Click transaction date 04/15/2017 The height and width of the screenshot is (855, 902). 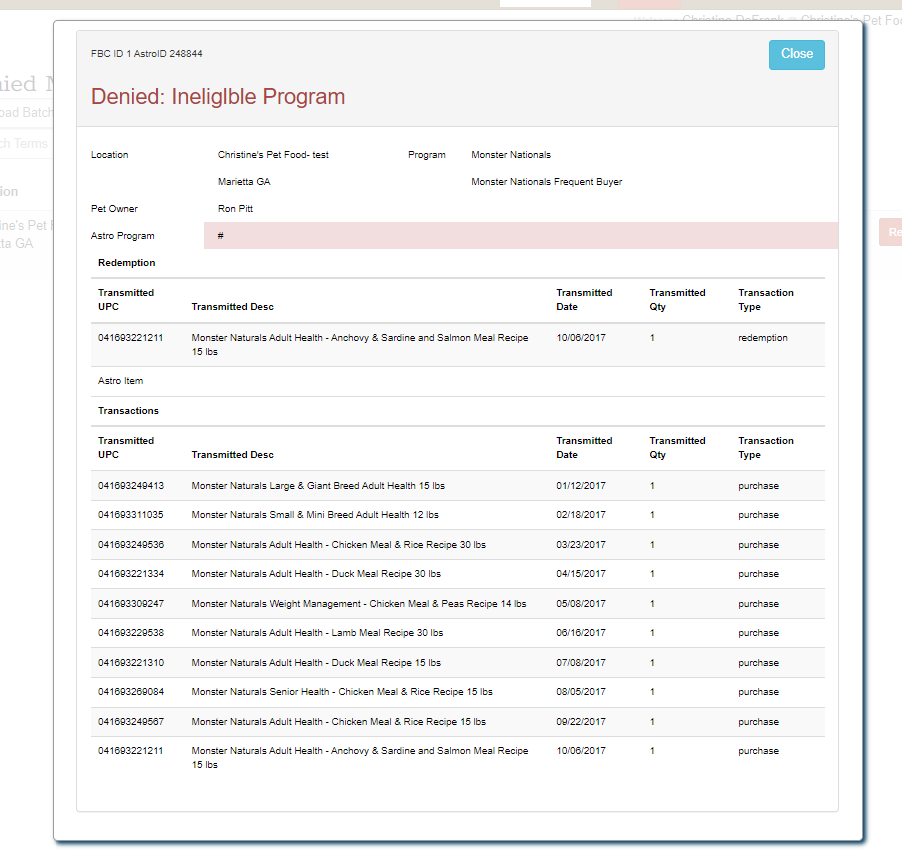[x=581, y=574]
